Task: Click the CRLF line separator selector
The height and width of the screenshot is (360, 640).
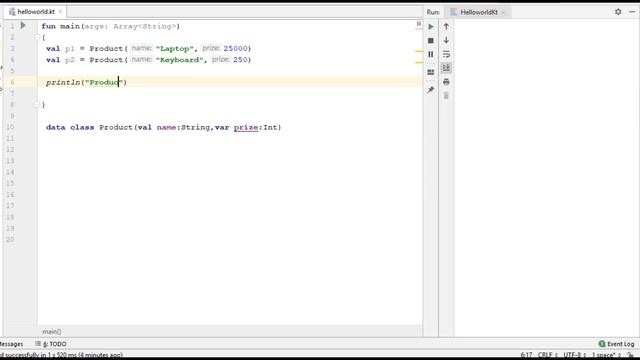Action: pos(547,355)
